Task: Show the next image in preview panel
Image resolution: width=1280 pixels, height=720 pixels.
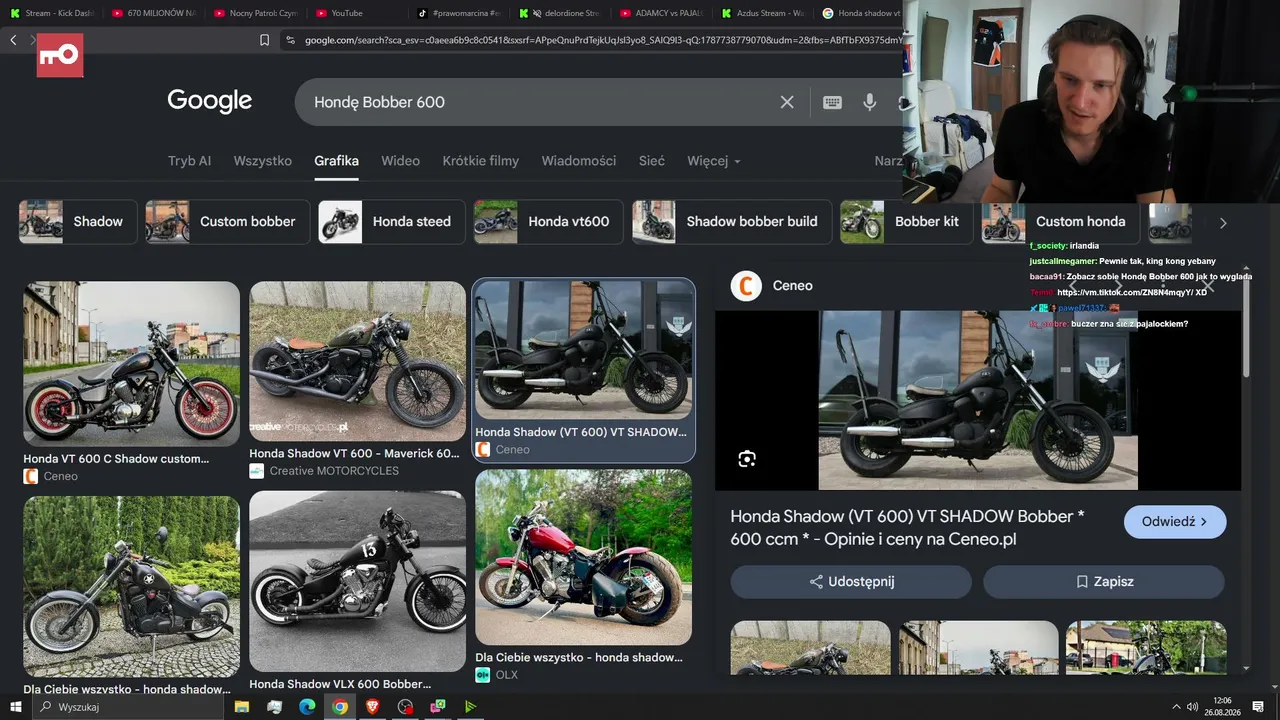Action: click(1118, 287)
